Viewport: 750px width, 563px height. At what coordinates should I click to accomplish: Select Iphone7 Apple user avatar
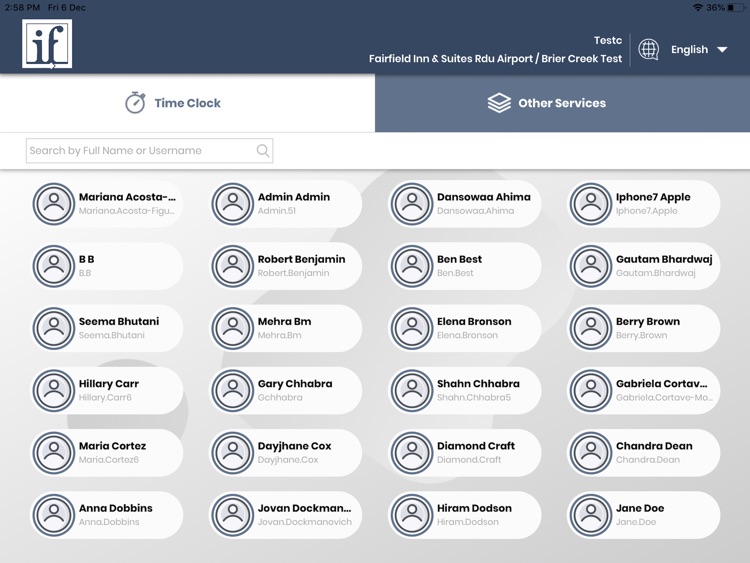591,204
